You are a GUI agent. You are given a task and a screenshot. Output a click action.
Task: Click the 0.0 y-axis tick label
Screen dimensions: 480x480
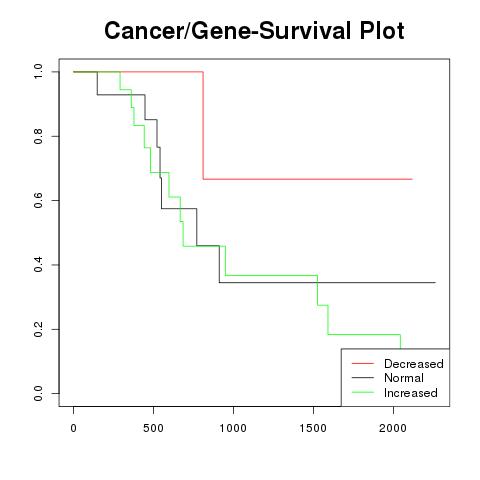[x=38, y=393]
